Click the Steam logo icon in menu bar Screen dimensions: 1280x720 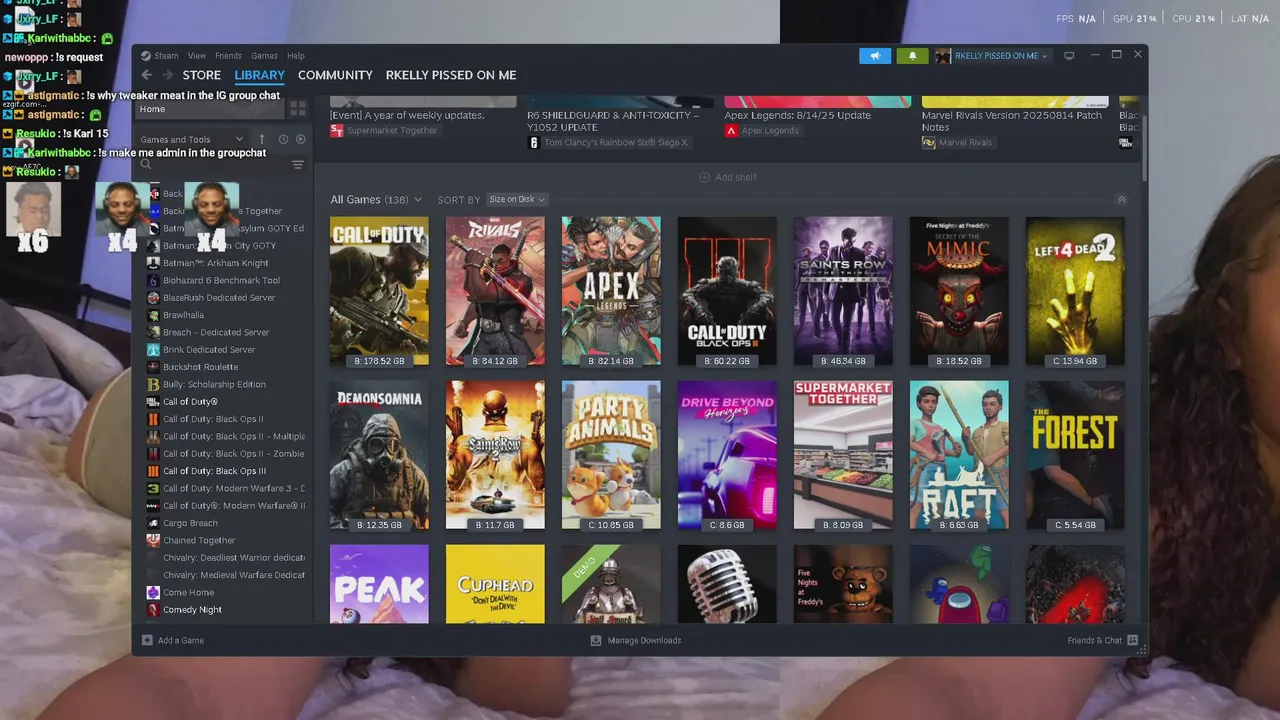click(x=146, y=56)
